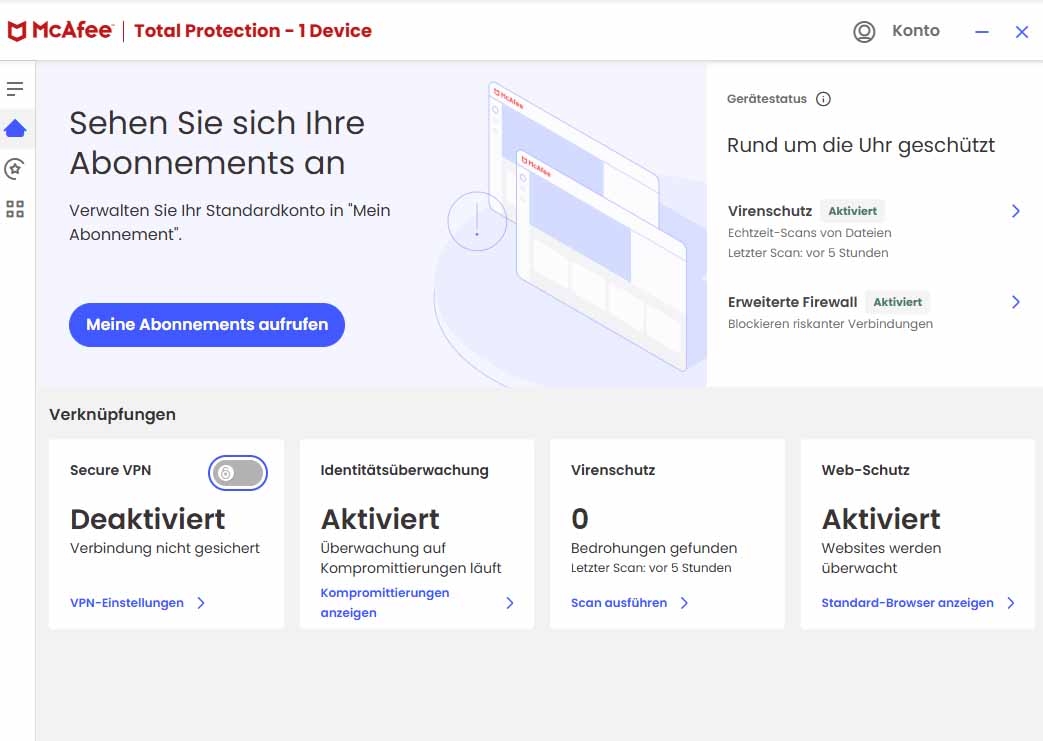Select the Secure VPN card title
The image size is (1043, 741).
click(110, 470)
